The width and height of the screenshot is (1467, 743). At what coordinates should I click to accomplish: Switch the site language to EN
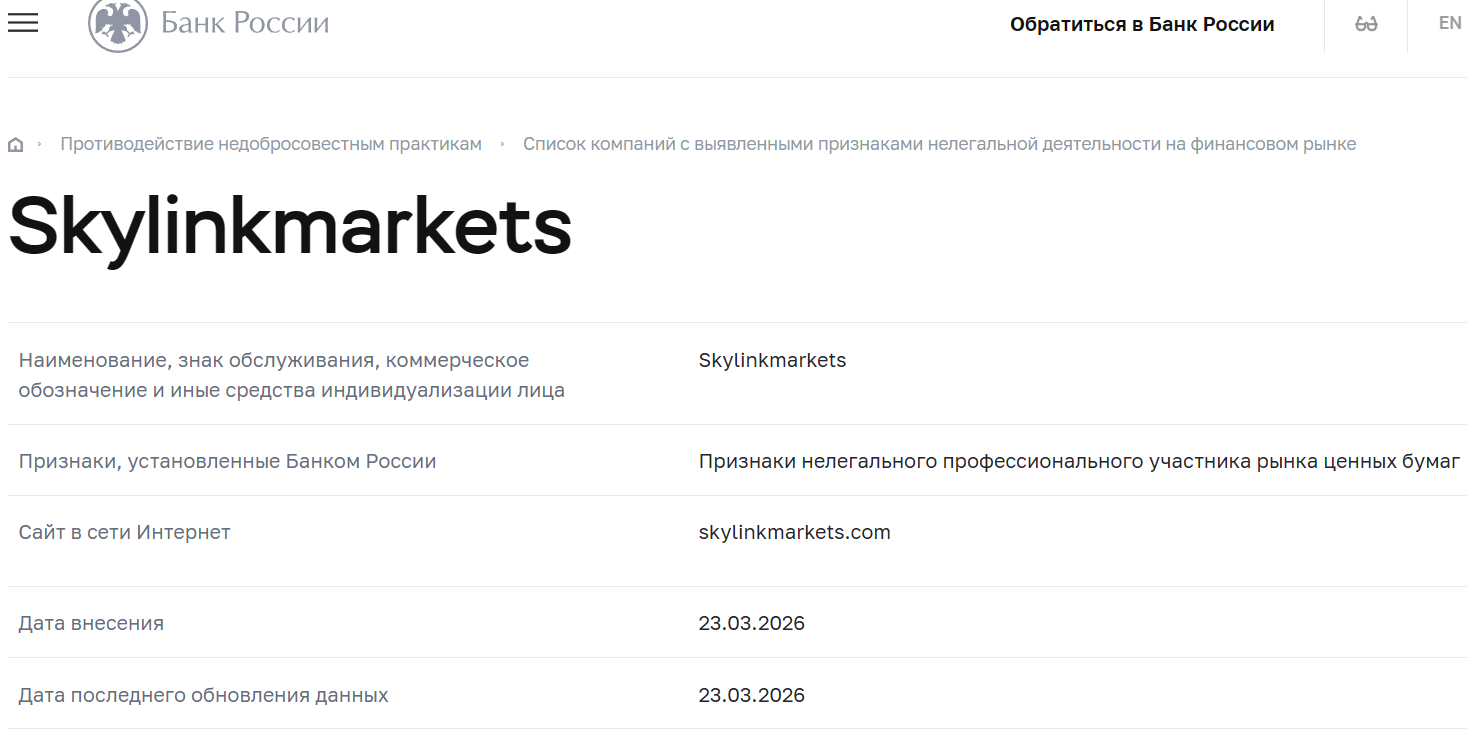point(1448,22)
